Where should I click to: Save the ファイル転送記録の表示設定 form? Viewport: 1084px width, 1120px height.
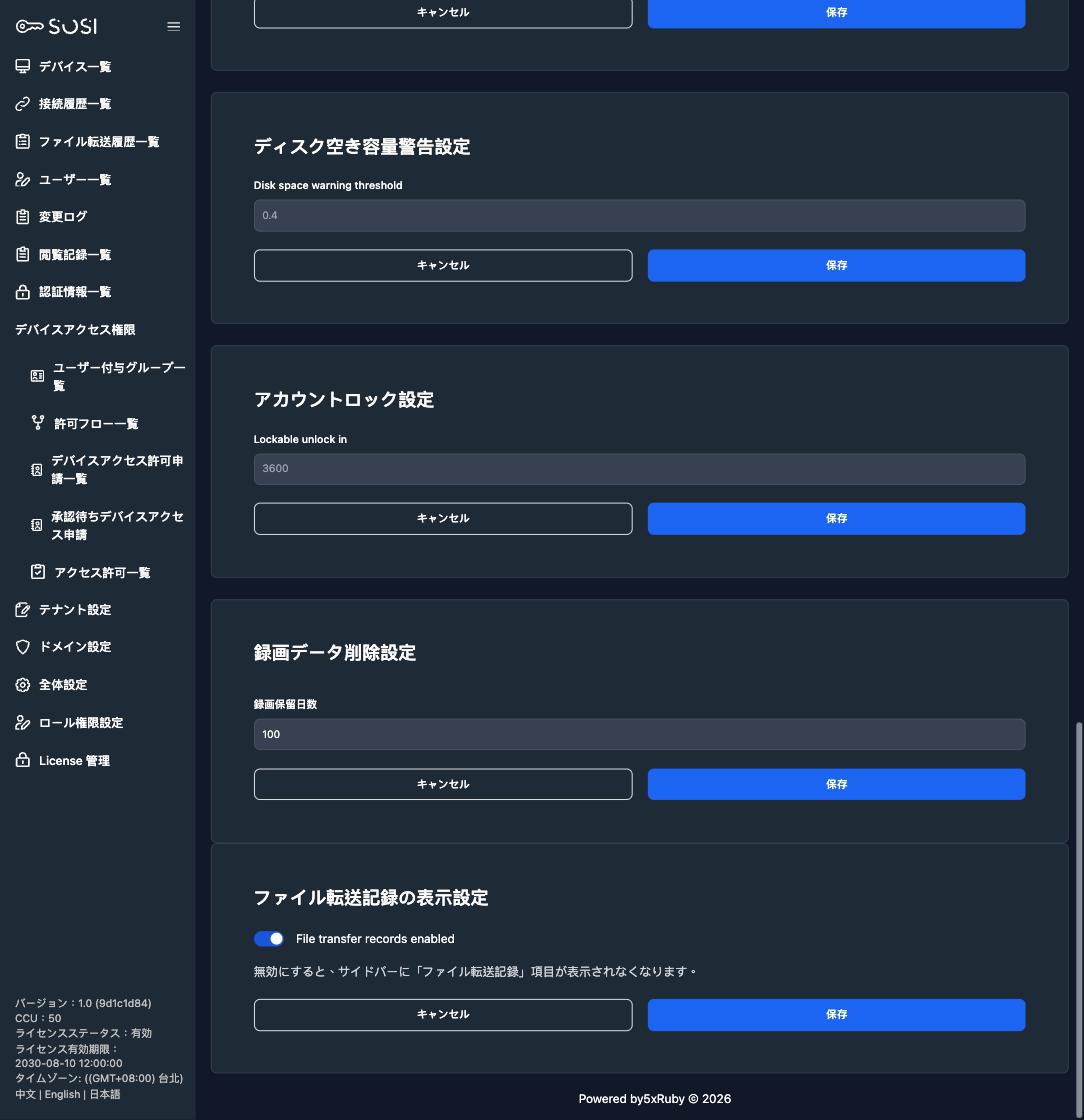[x=836, y=1015]
